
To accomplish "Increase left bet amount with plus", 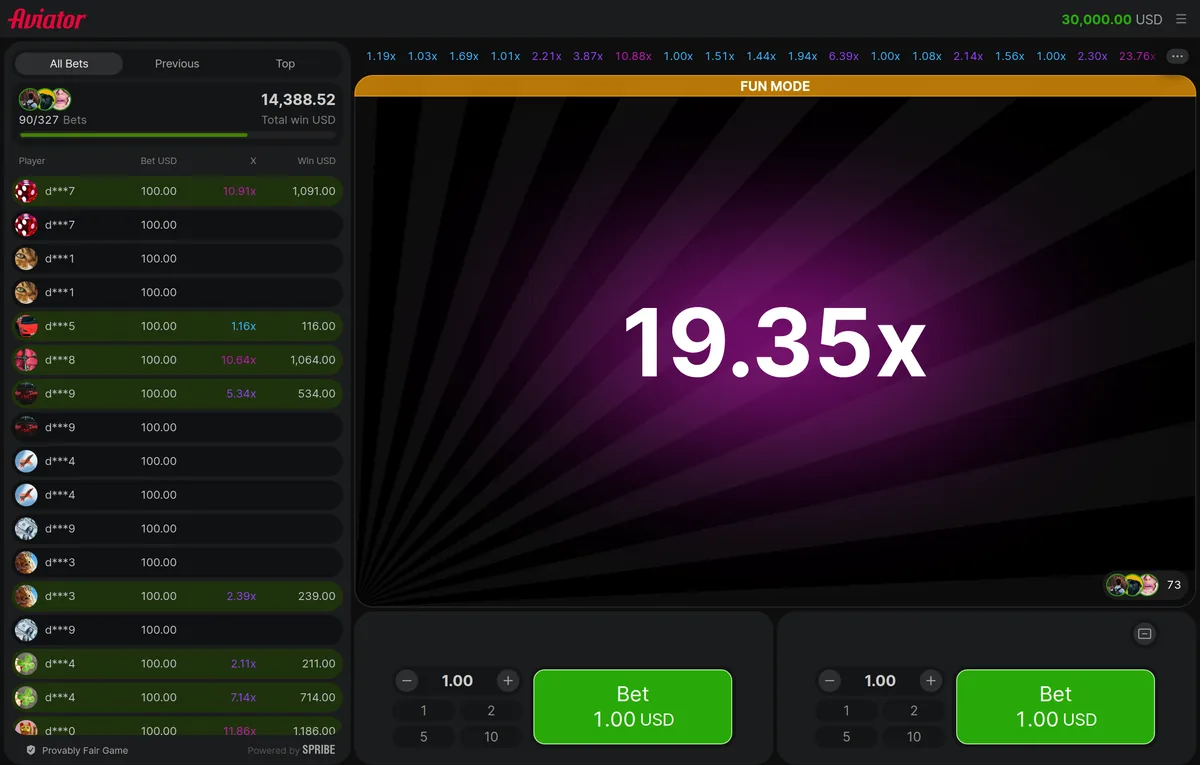I will tap(508, 681).
